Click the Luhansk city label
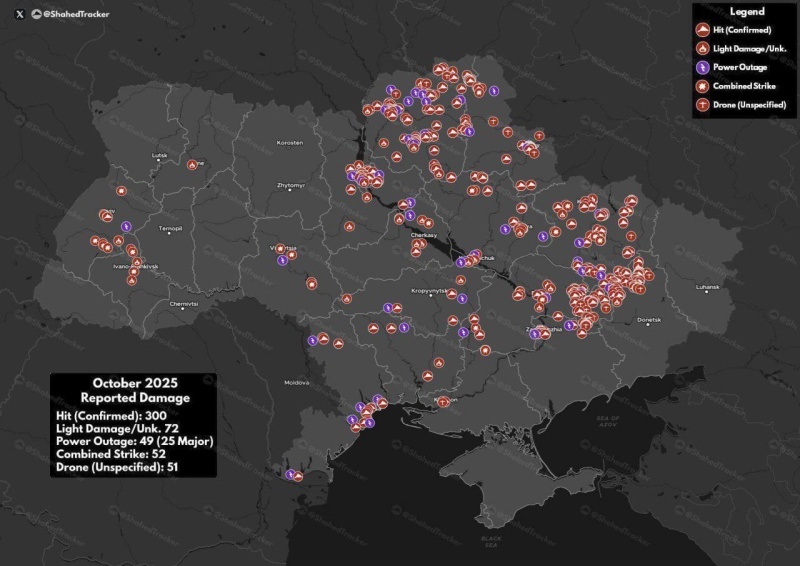This screenshot has height=566, width=800. tap(708, 287)
